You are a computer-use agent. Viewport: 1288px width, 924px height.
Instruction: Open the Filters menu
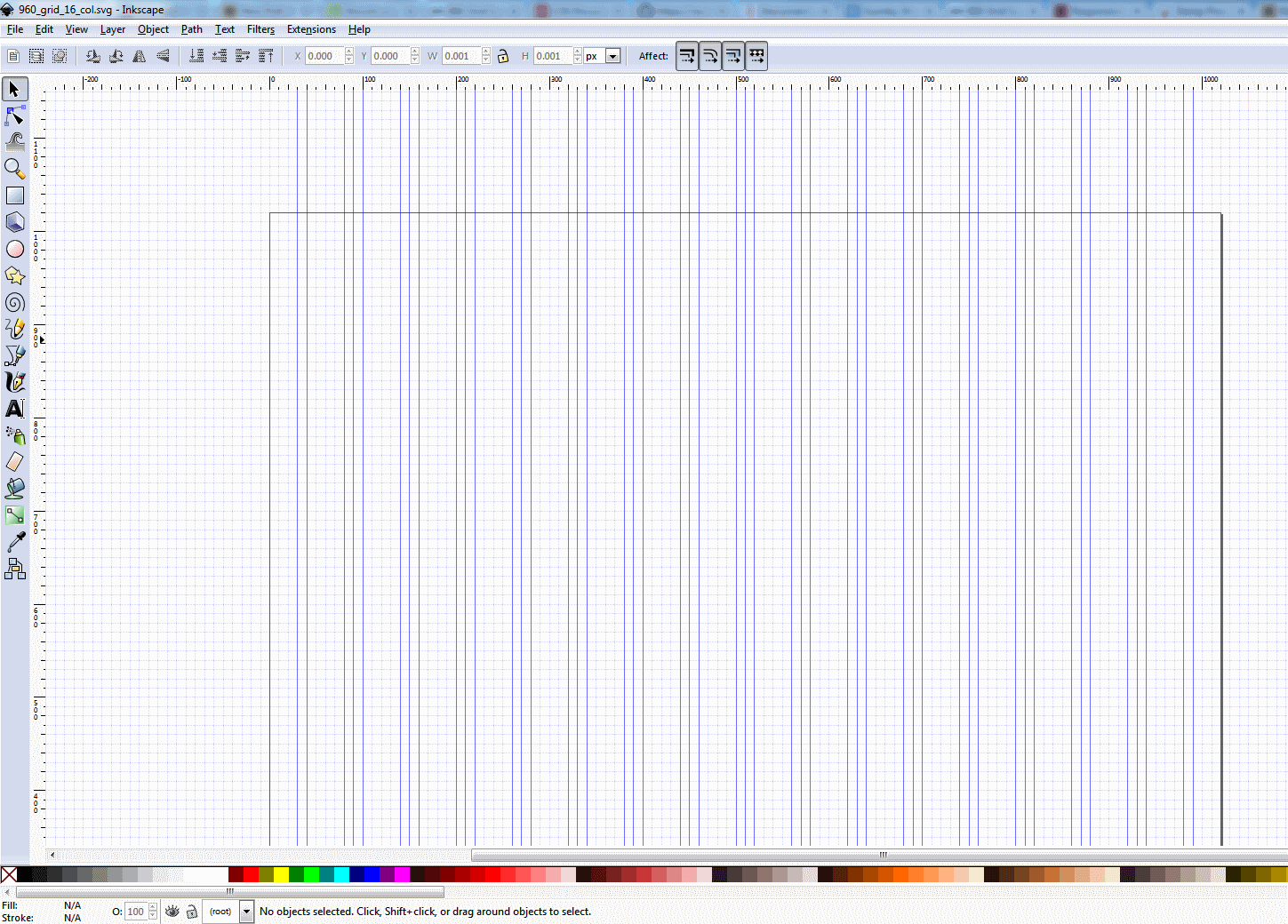[260, 29]
